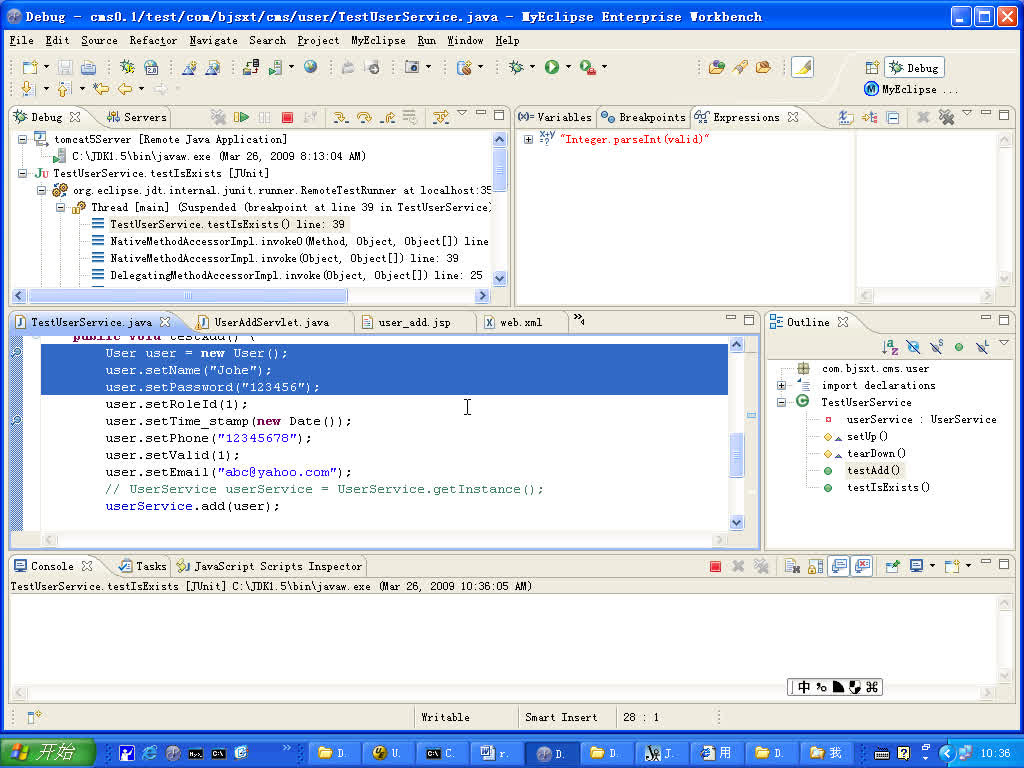This screenshot has height=768, width=1024.
Task: Open the UserAddServlet.java editor tab
Action: (271, 322)
